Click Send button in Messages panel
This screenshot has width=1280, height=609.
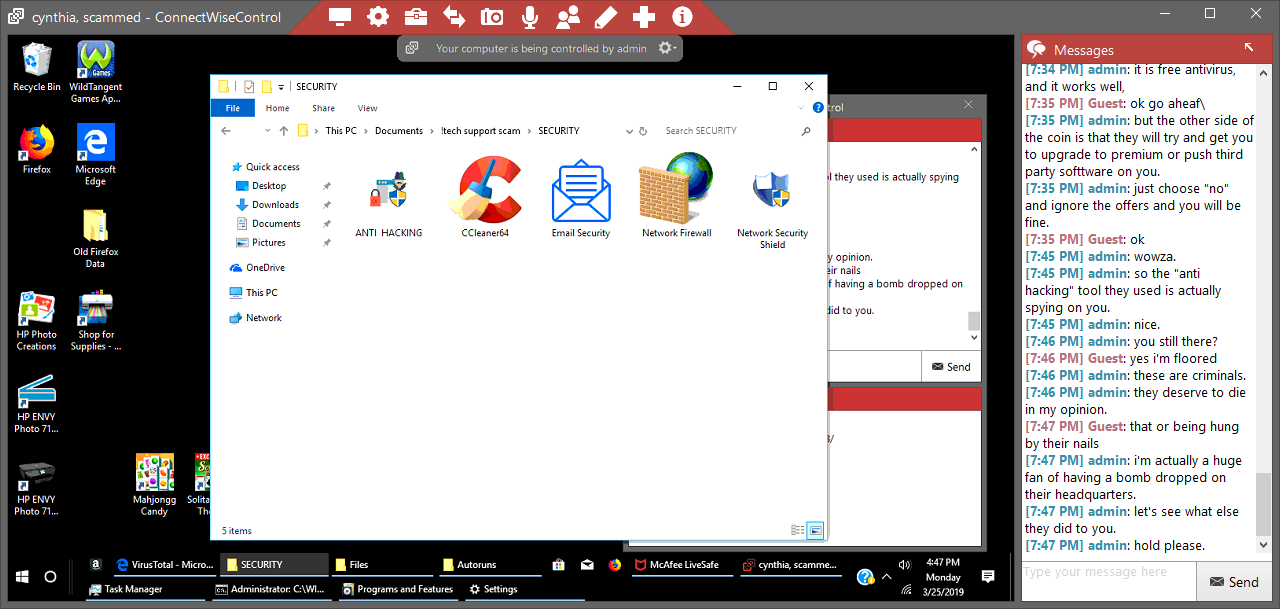tap(1234, 582)
